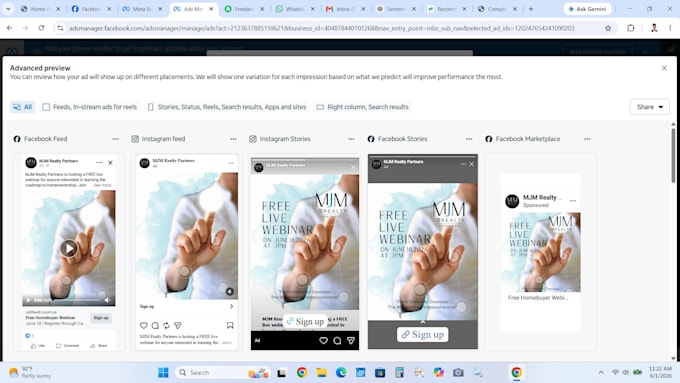The width and height of the screenshot is (680, 383).
Task: Switch to the Gmail Inbox browser tab
Action: (346, 9)
